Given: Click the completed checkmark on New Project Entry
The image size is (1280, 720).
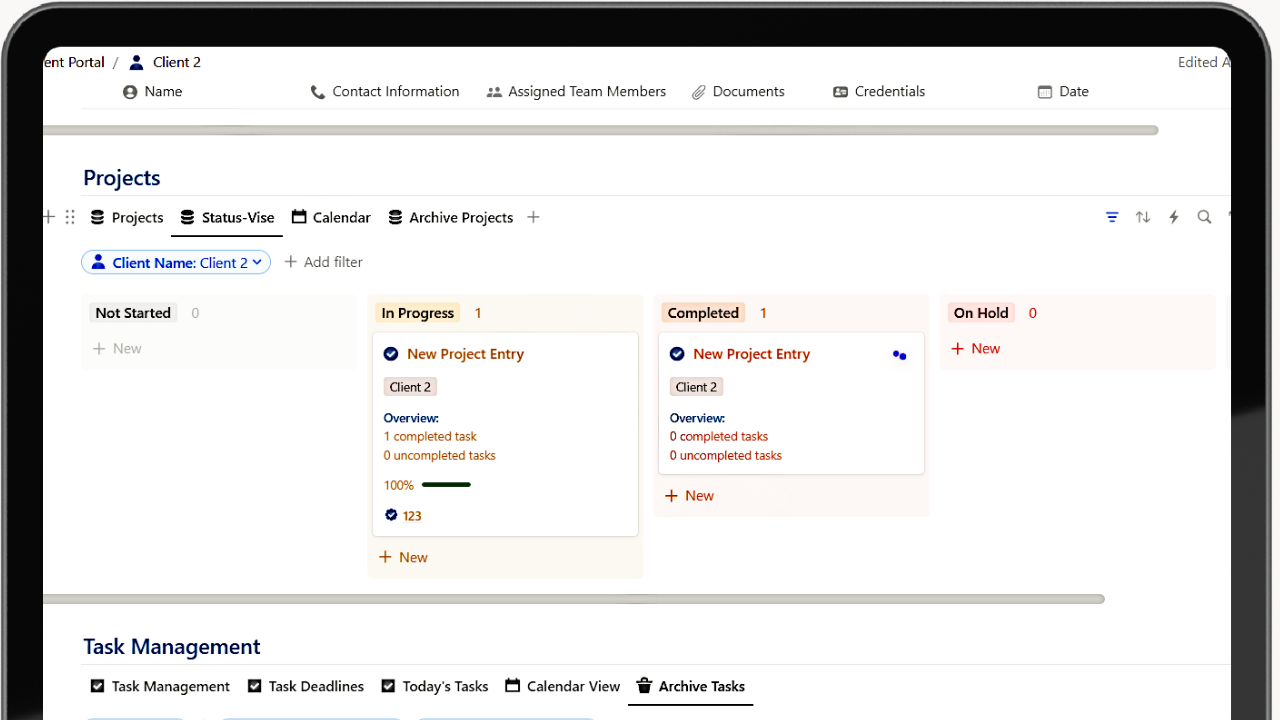Looking at the screenshot, I should (390, 353).
